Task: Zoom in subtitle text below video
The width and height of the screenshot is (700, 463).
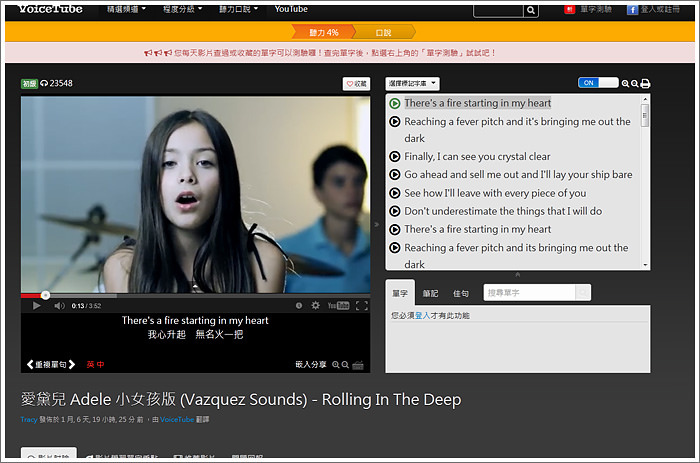Action: pos(335,365)
